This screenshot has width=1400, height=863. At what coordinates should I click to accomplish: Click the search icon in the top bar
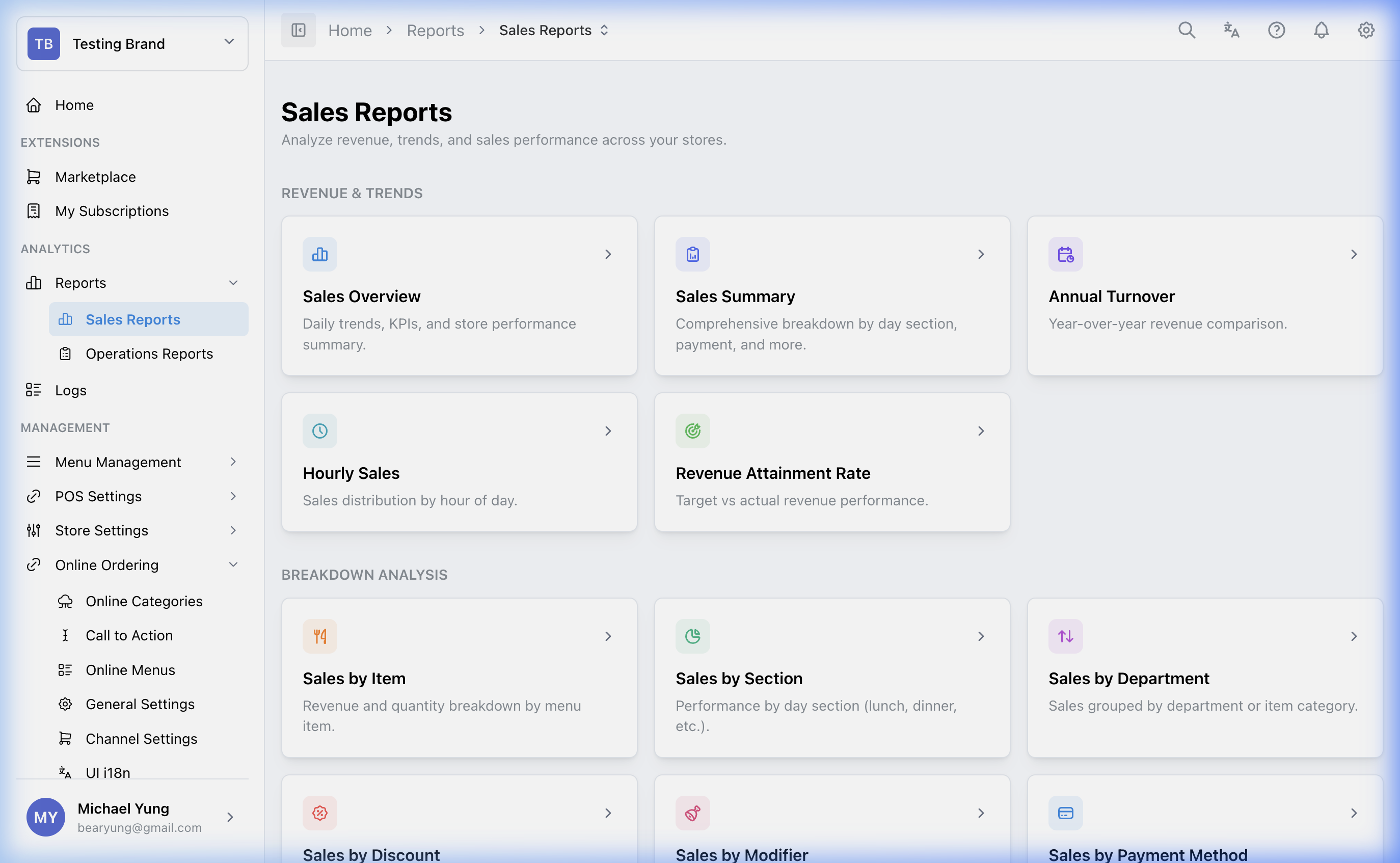point(1187,30)
